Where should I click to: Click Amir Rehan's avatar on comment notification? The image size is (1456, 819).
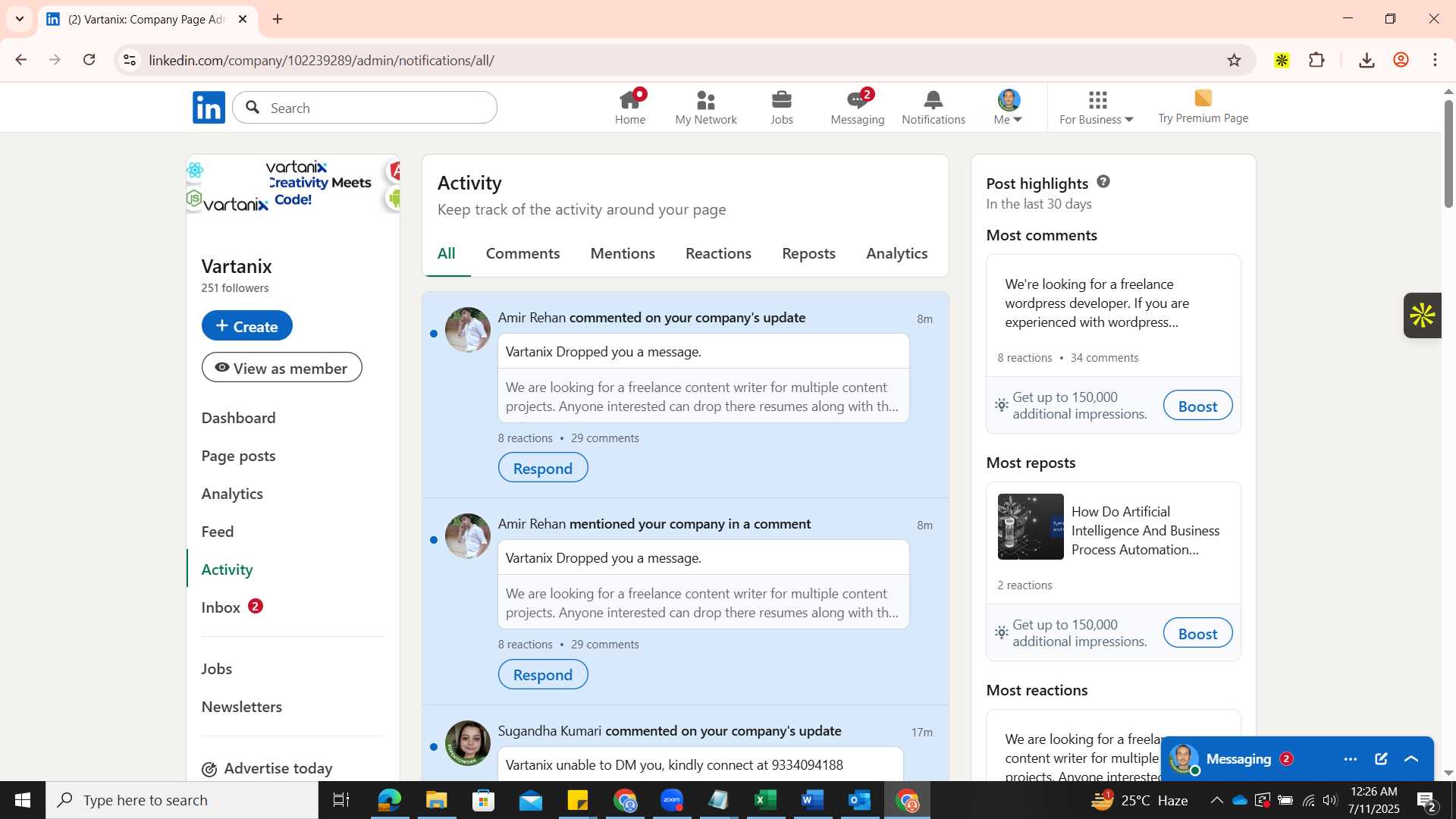pos(467,330)
